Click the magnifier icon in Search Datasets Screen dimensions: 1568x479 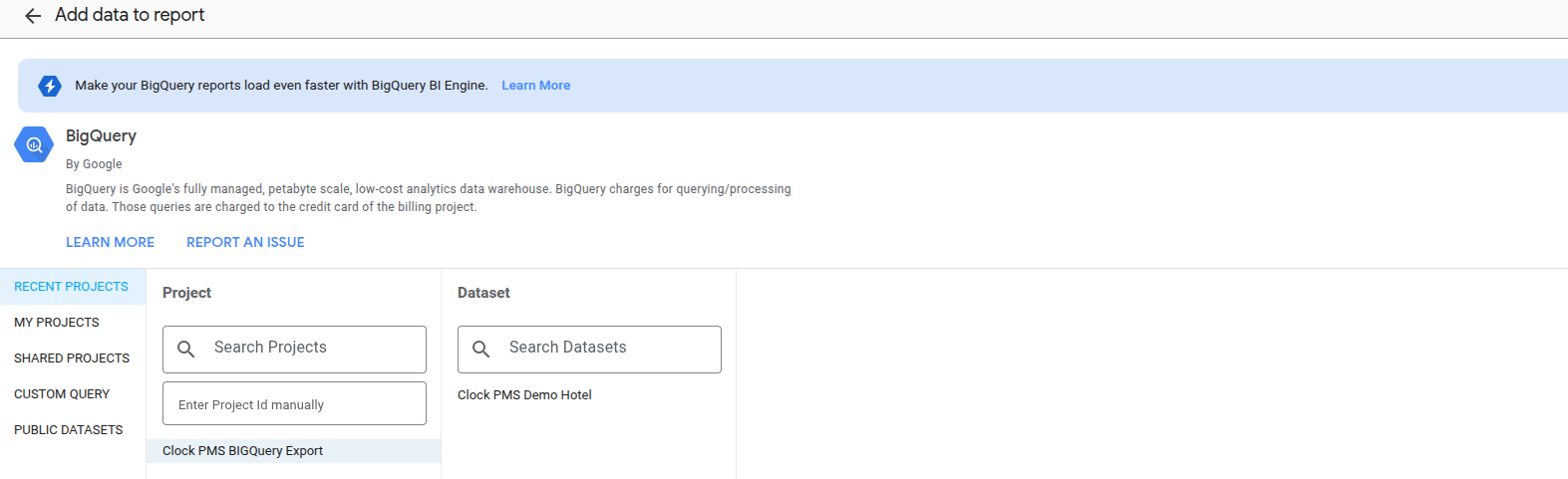point(480,350)
